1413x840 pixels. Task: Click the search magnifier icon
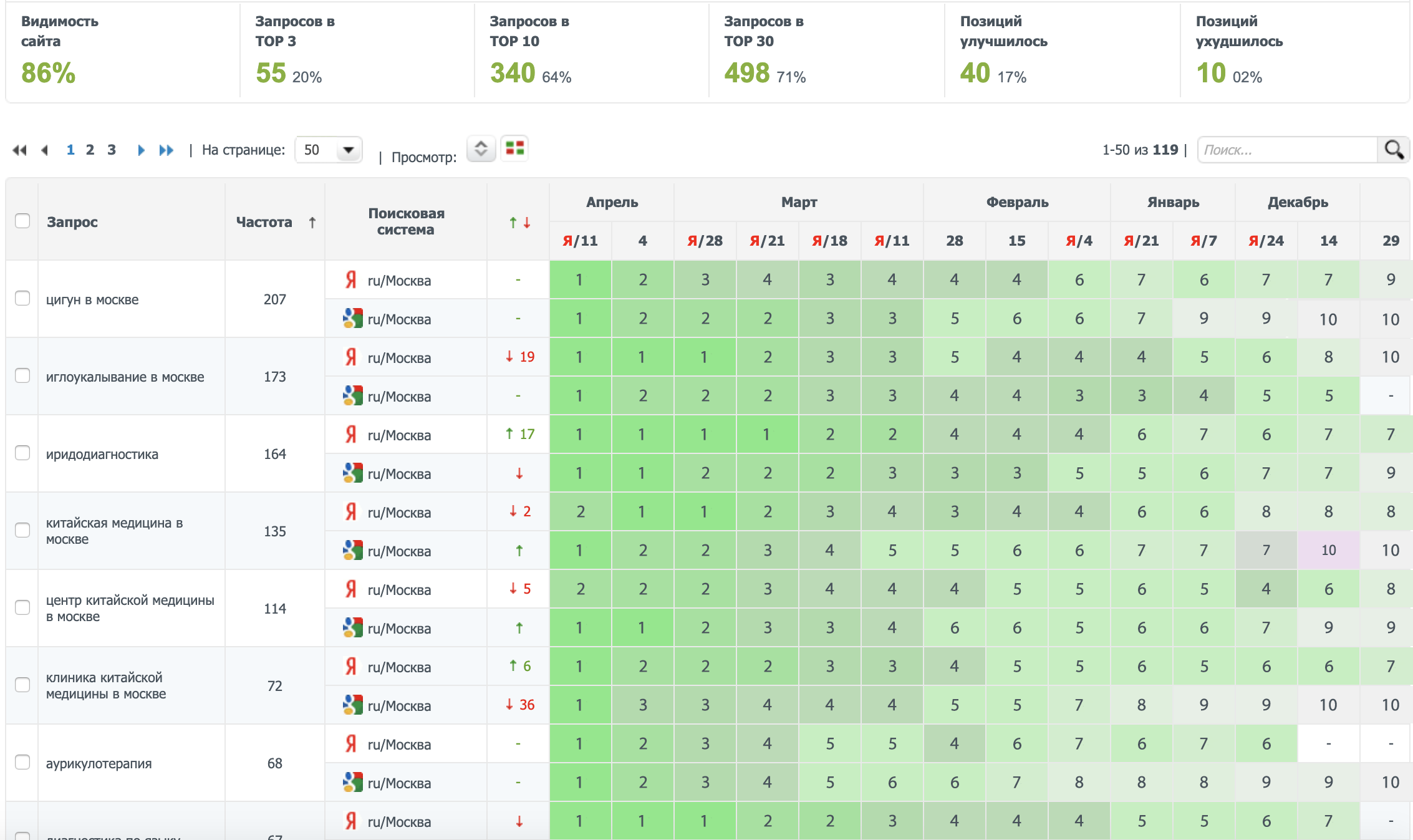1394,150
